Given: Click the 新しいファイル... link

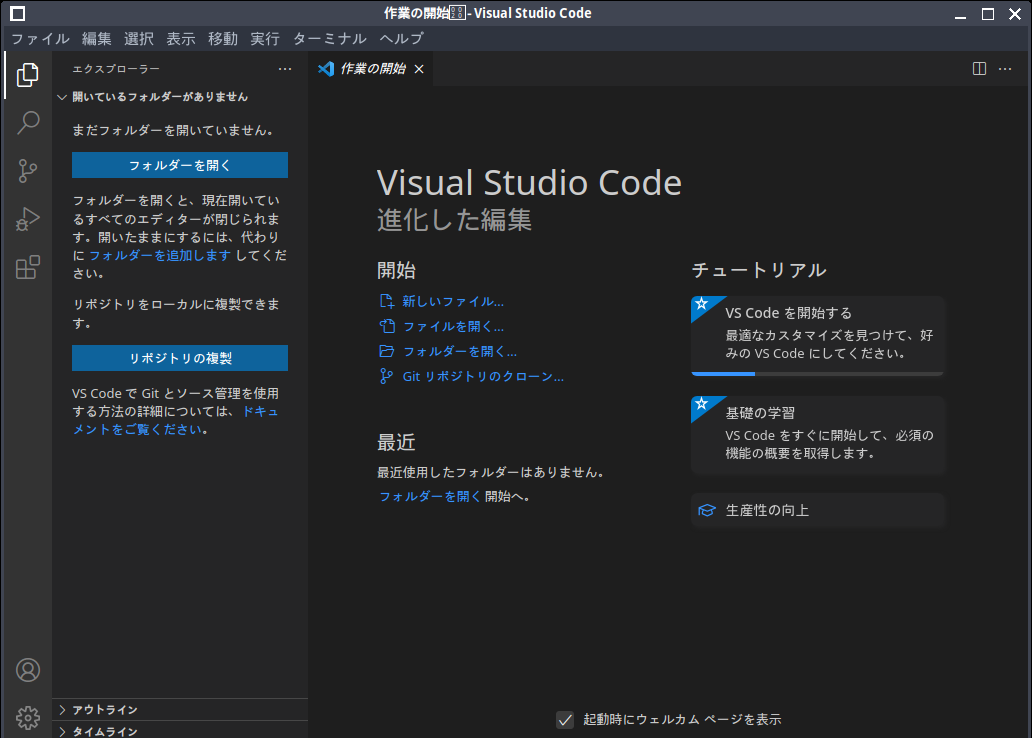Looking at the screenshot, I should pos(453,302).
